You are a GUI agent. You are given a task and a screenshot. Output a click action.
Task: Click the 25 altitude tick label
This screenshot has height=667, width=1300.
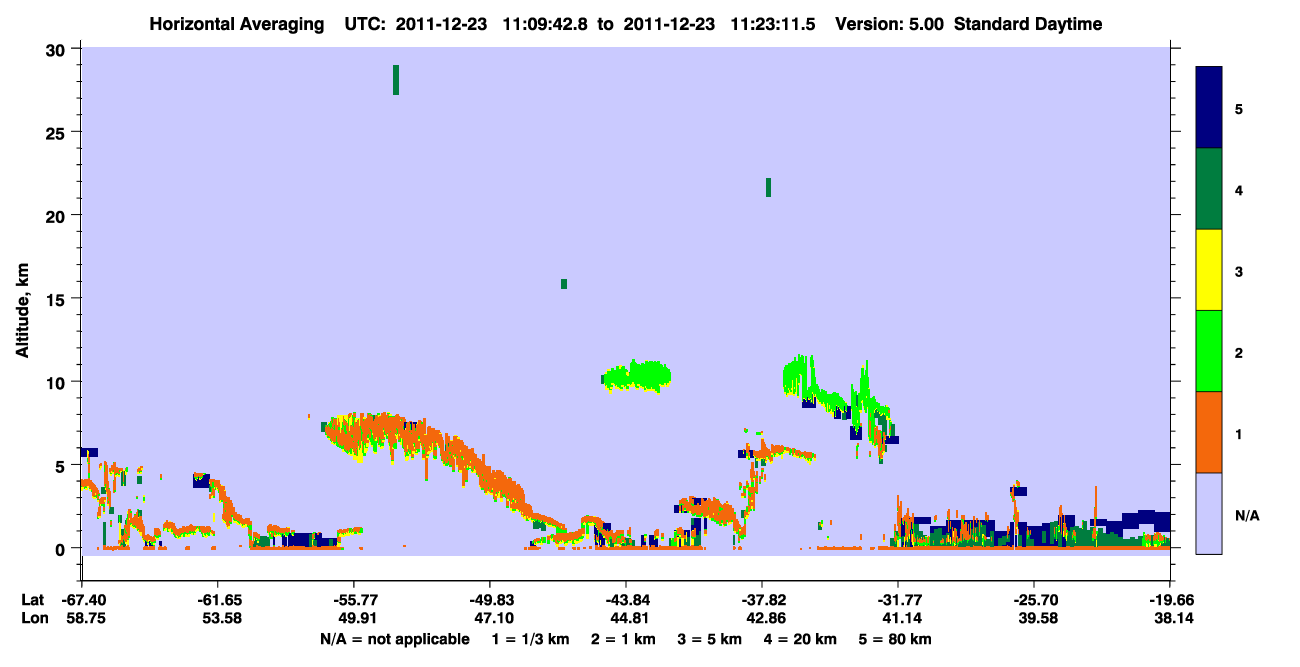58,132
